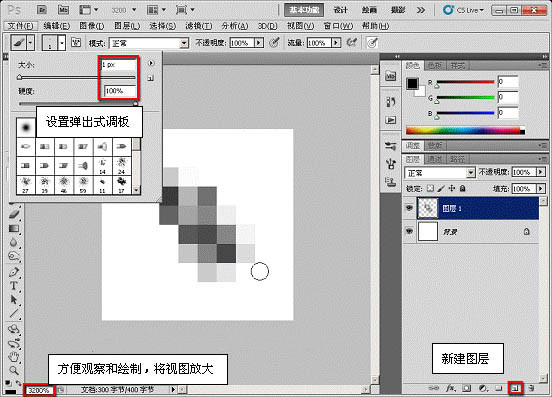Toggle tablet pressure controls size

(x=372, y=43)
